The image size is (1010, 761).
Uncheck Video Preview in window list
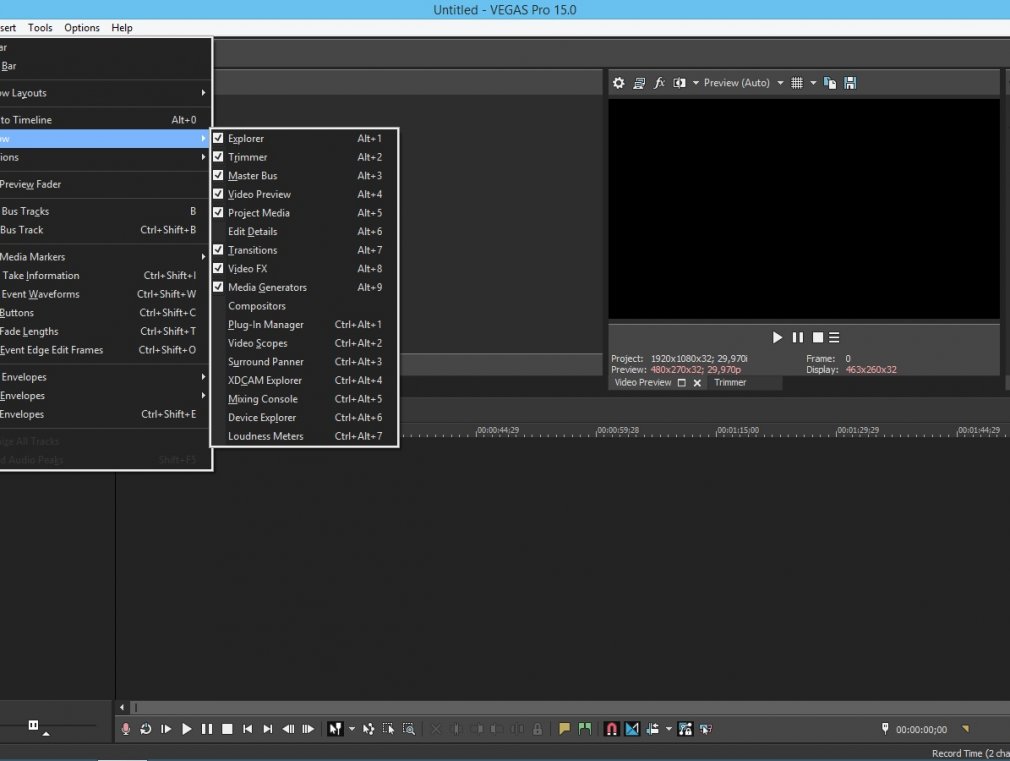pyautogui.click(x=218, y=194)
